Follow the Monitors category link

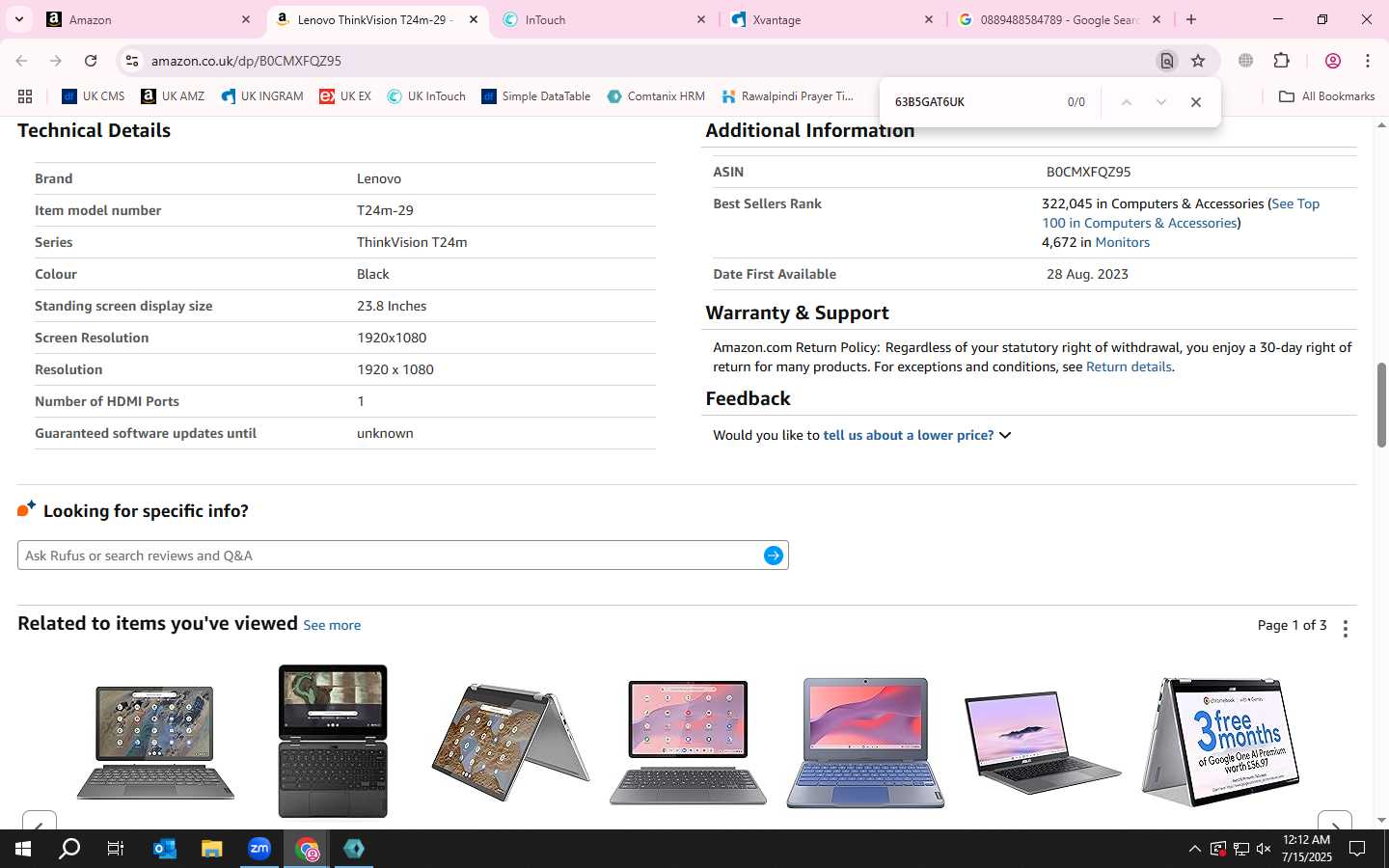tap(1122, 242)
